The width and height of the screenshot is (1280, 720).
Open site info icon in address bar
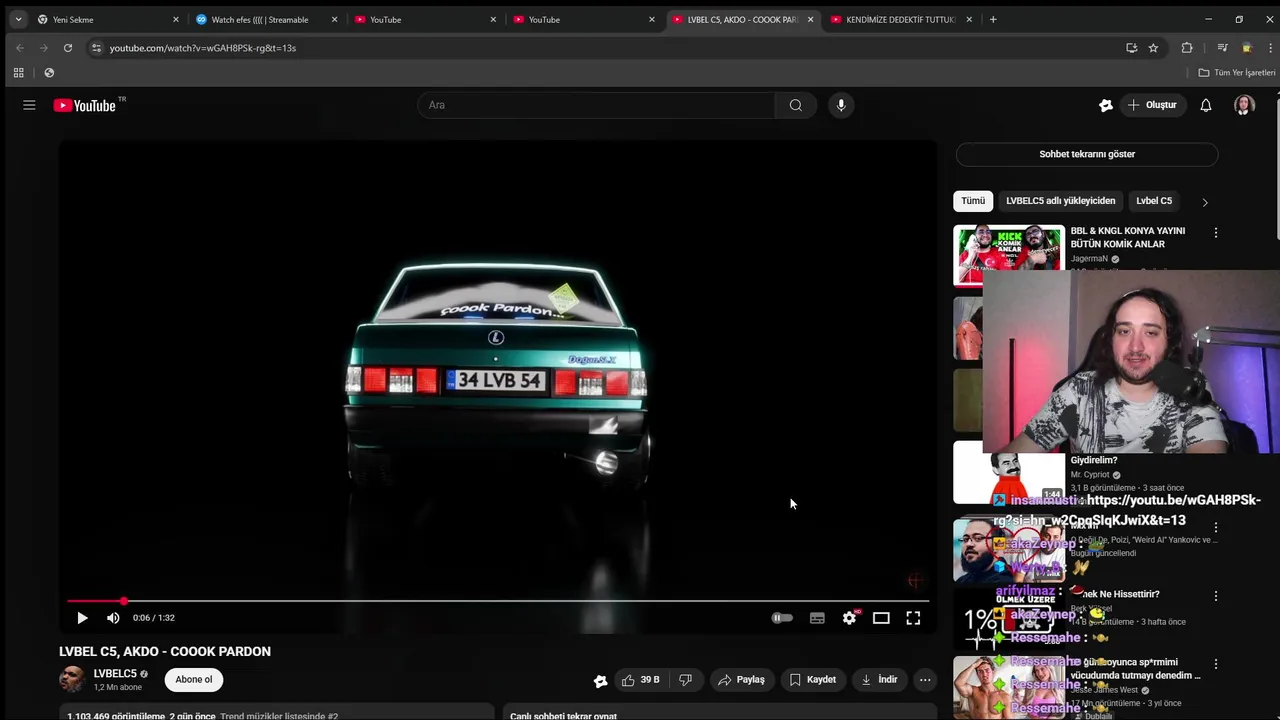click(96, 48)
